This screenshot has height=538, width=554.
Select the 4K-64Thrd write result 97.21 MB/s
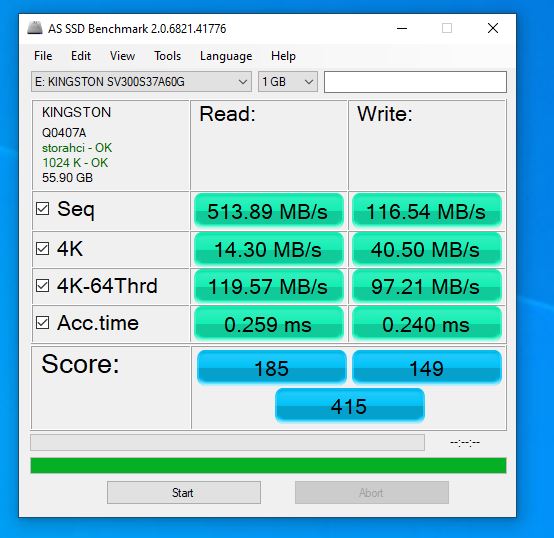(x=427, y=286)
